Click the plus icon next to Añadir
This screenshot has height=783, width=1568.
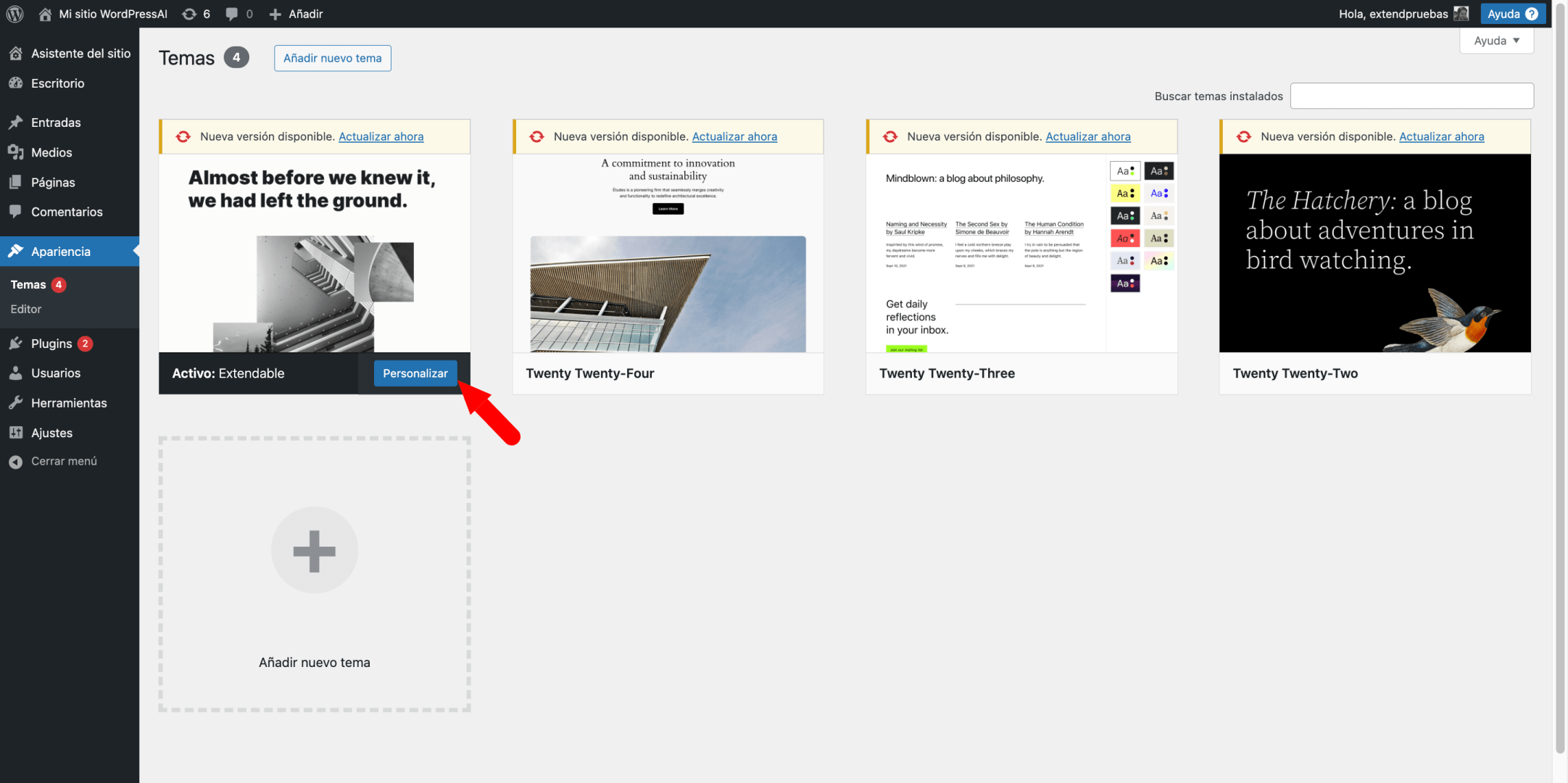coord(275,14)
